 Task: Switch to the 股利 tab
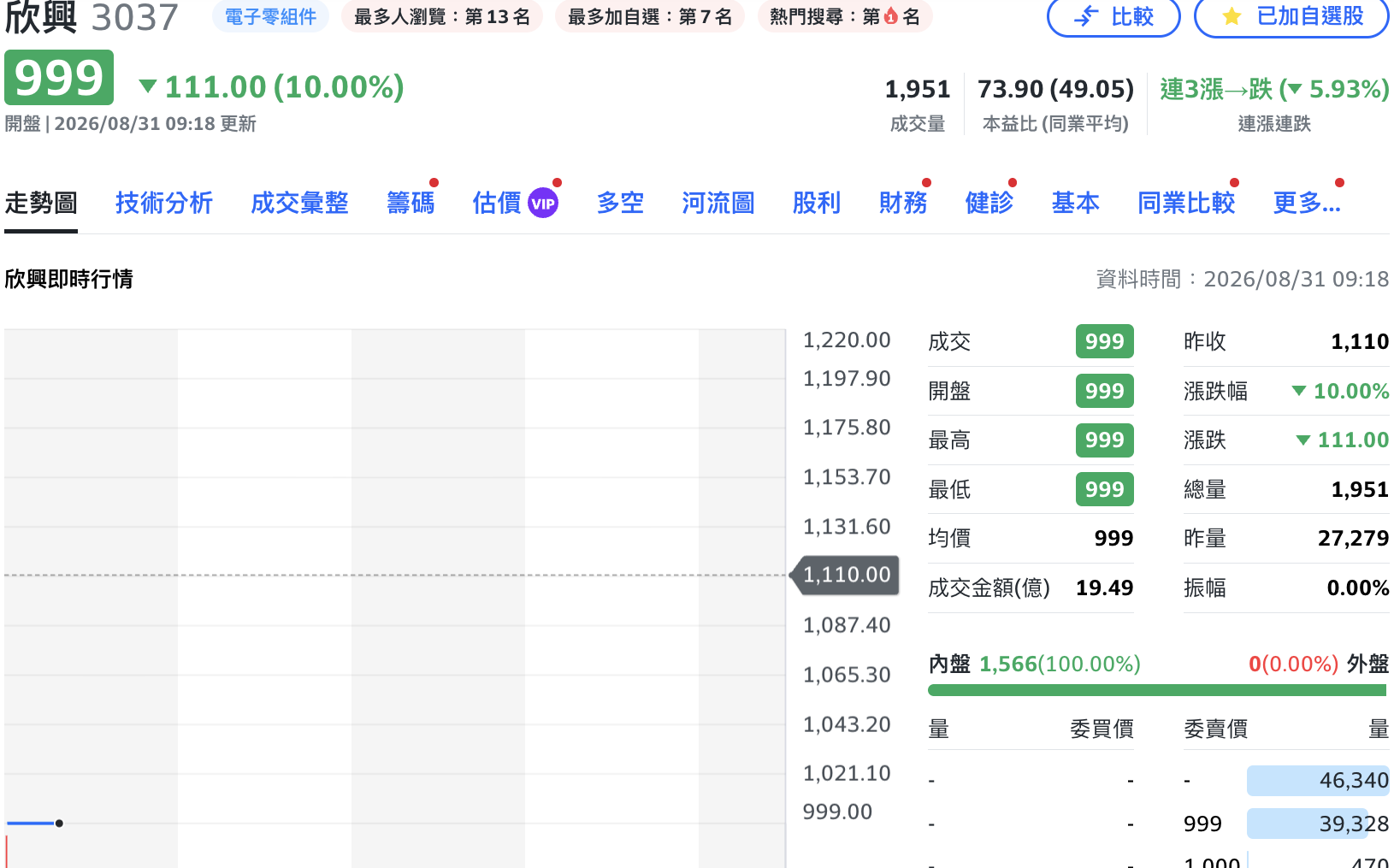click(x=817, y=204)
